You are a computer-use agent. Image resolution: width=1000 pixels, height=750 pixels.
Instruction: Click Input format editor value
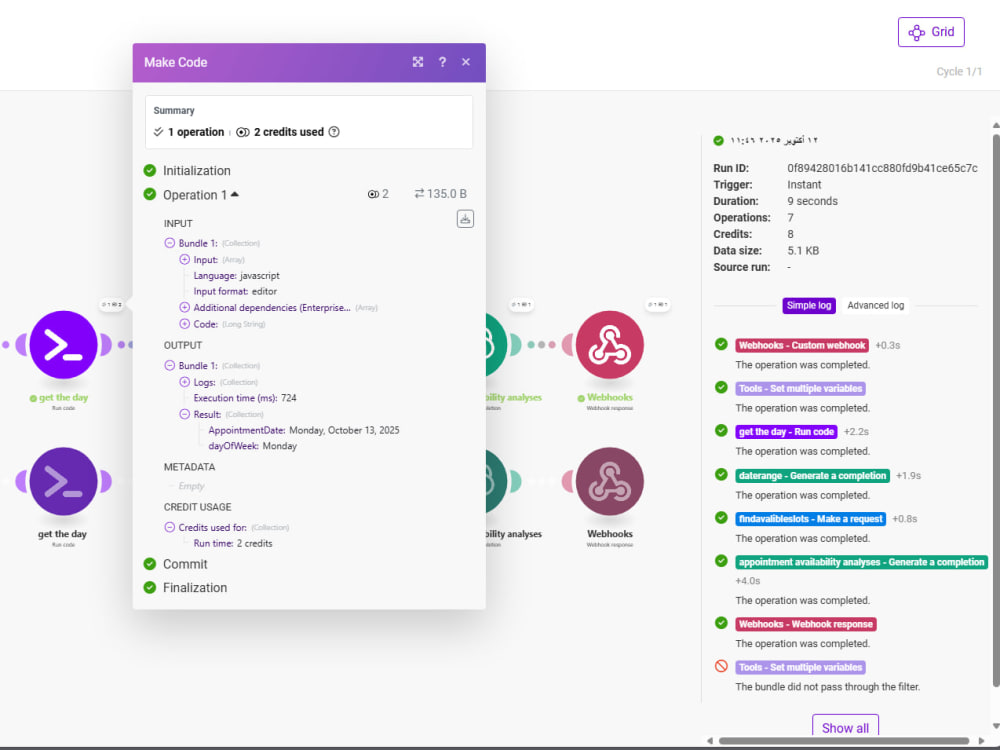[264, 291]
